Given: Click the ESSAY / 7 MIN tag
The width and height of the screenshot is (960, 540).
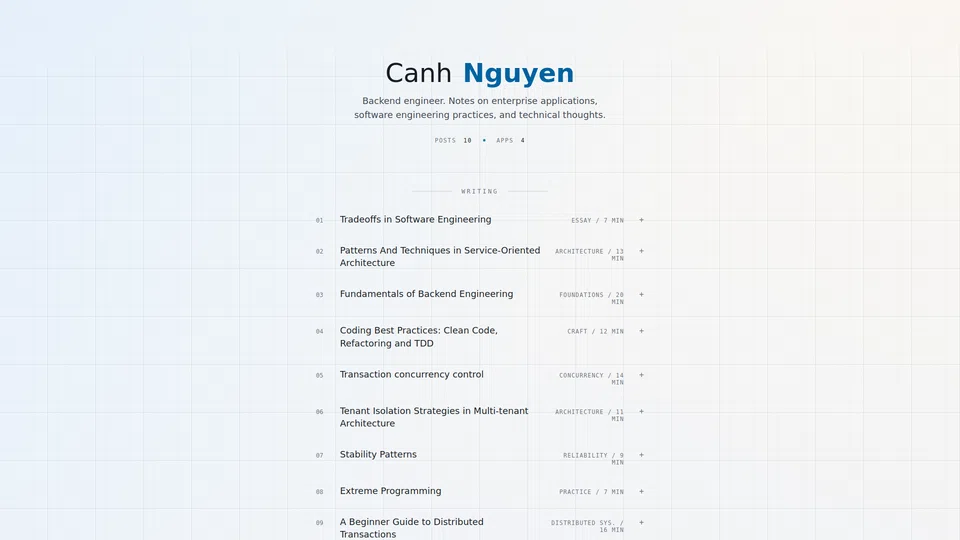Looking at the screenshot, I should [x=598, y=220].
